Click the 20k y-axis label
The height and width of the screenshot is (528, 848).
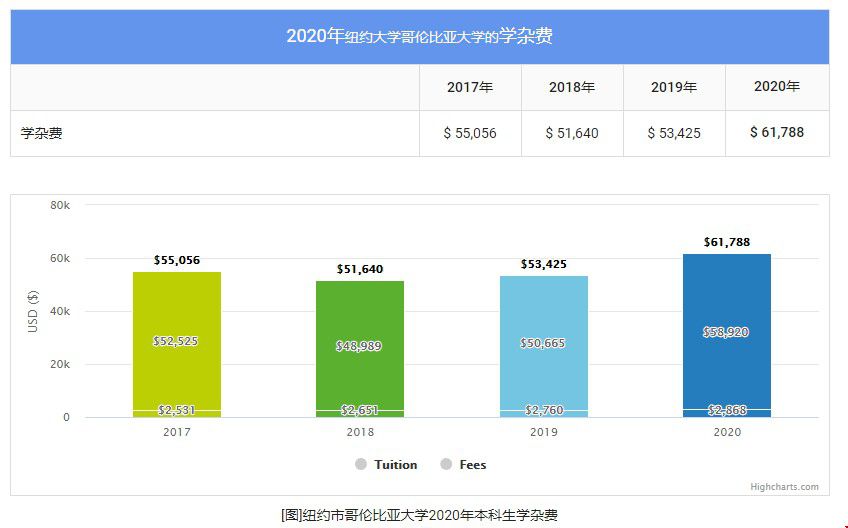point(60,365)
